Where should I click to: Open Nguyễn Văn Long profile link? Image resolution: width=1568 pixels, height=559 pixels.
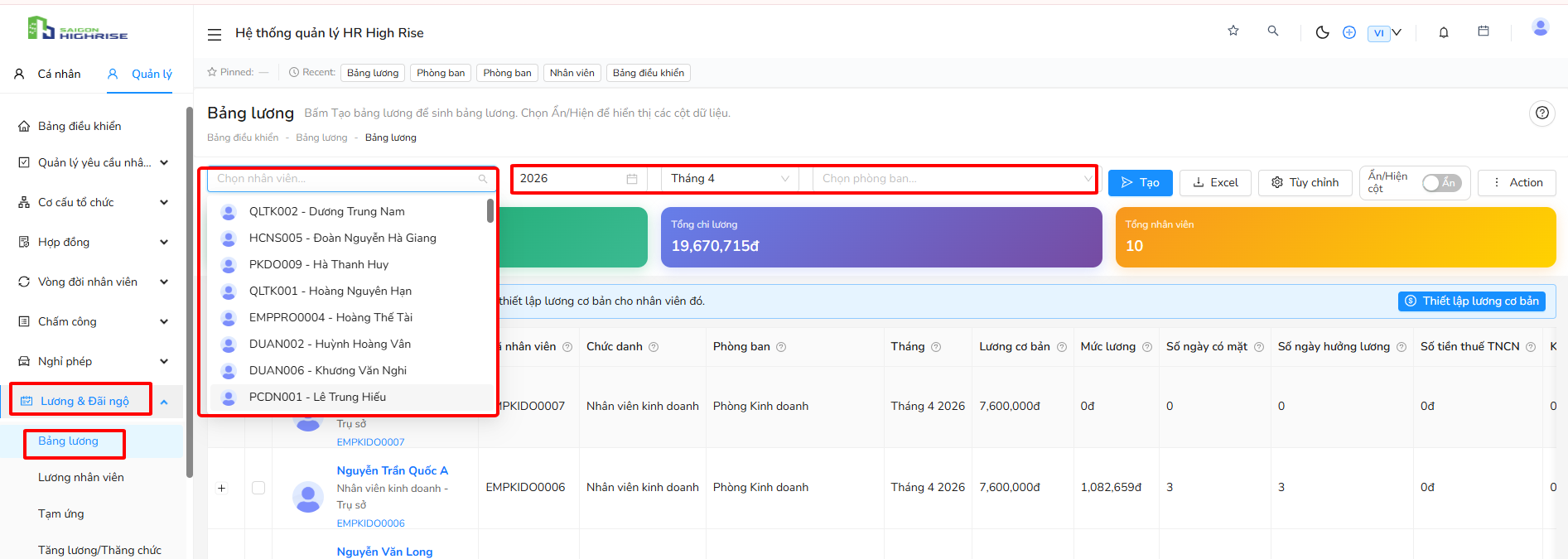coord(384,552)
